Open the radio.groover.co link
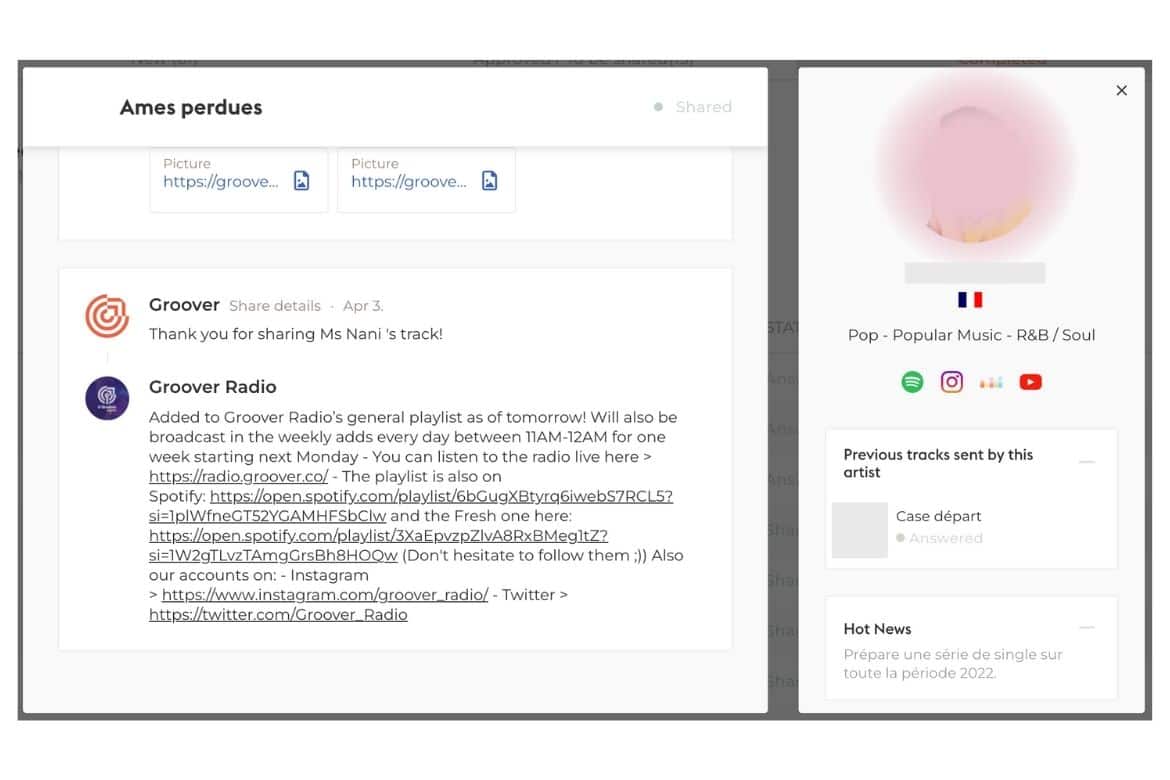 pos(238,476)
